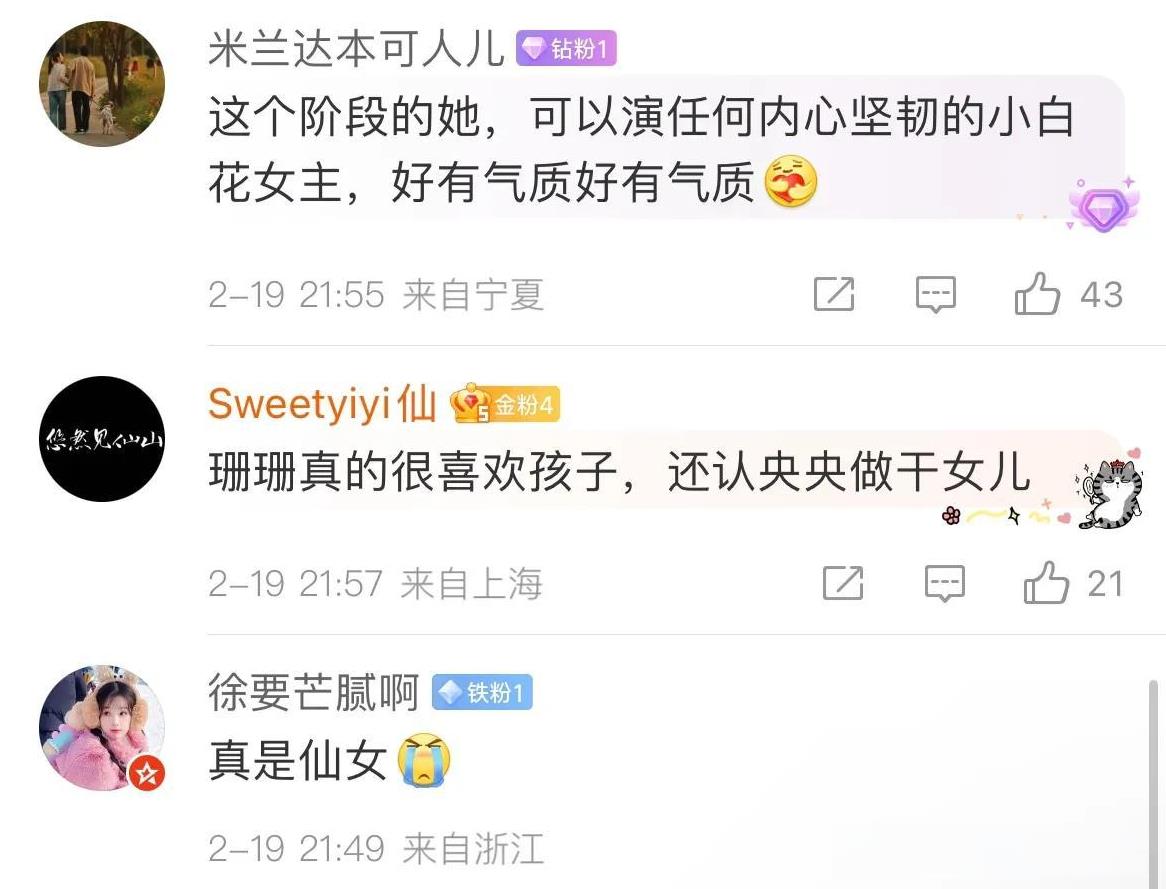Tap the 铁粉1 fan badge
The height and width of the screenshot is (889, 1166).
tap(482, 693)
